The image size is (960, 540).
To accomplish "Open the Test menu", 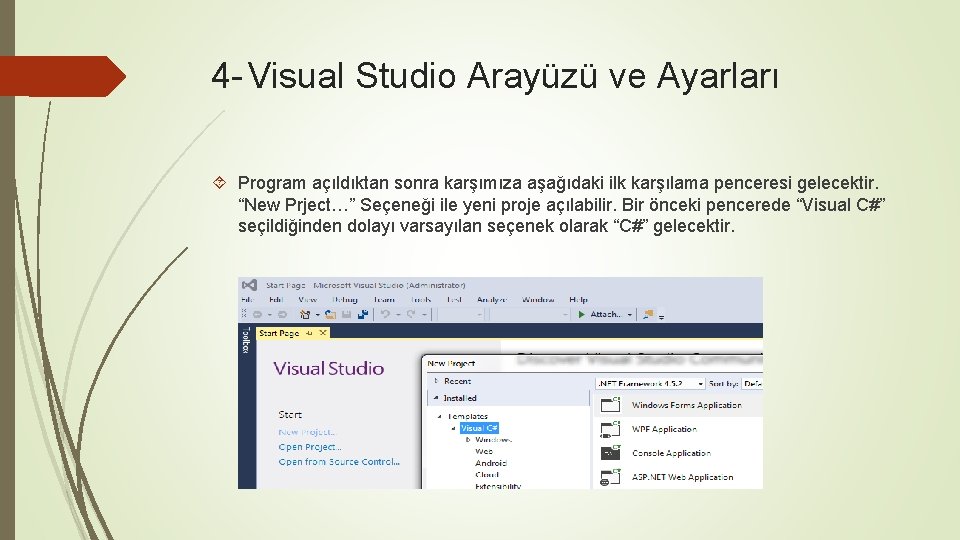I will (454, 299).
